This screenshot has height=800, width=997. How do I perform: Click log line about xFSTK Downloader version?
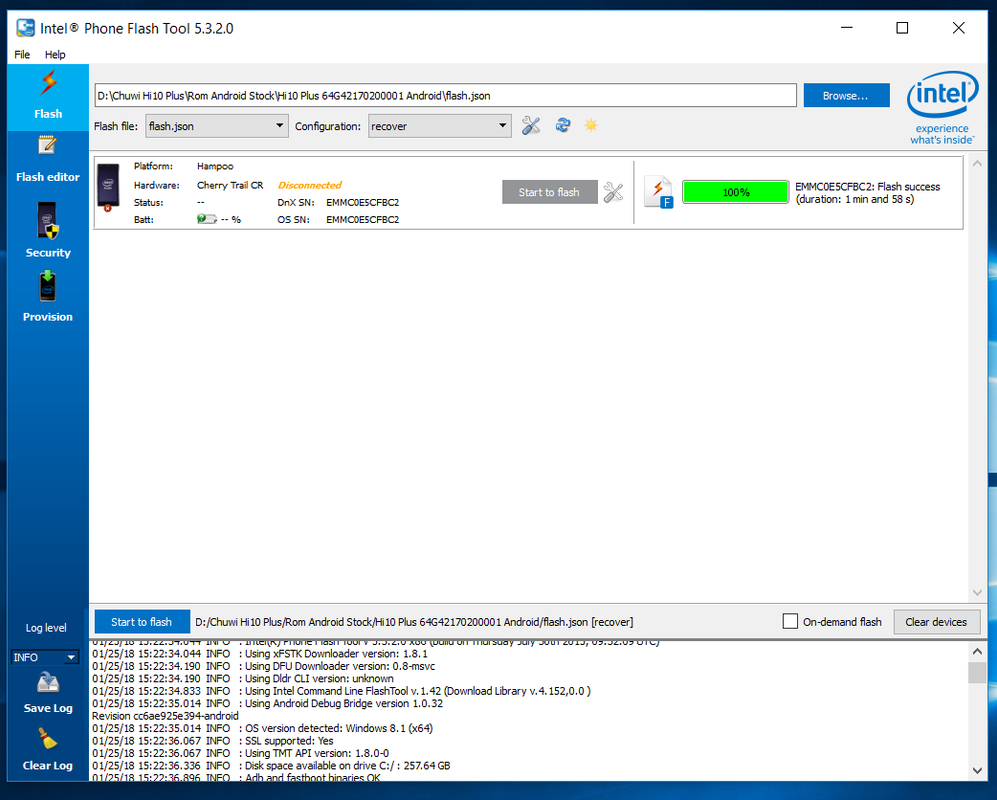pos(260,654)
